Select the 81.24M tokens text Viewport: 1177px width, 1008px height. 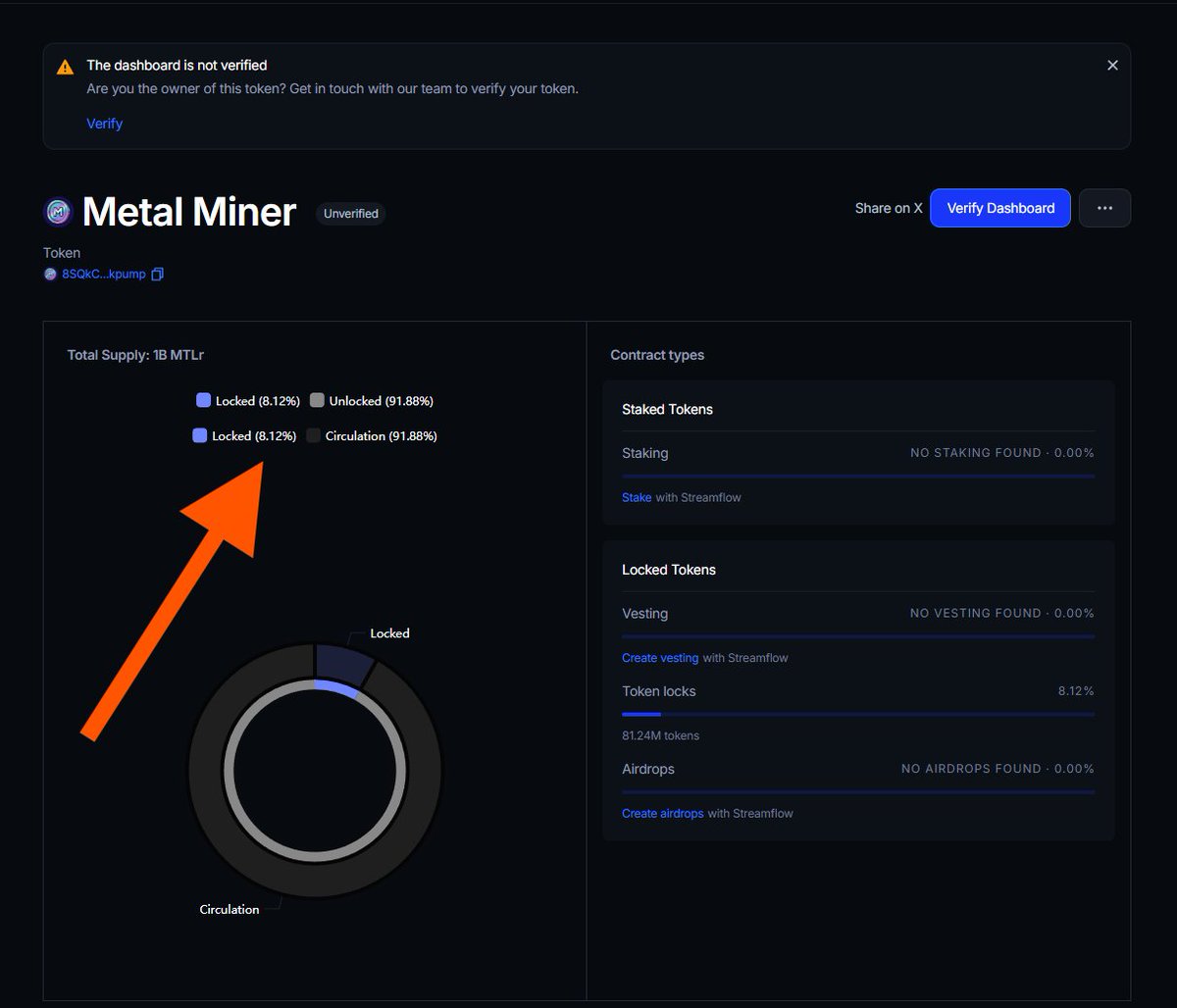[660, 735]
